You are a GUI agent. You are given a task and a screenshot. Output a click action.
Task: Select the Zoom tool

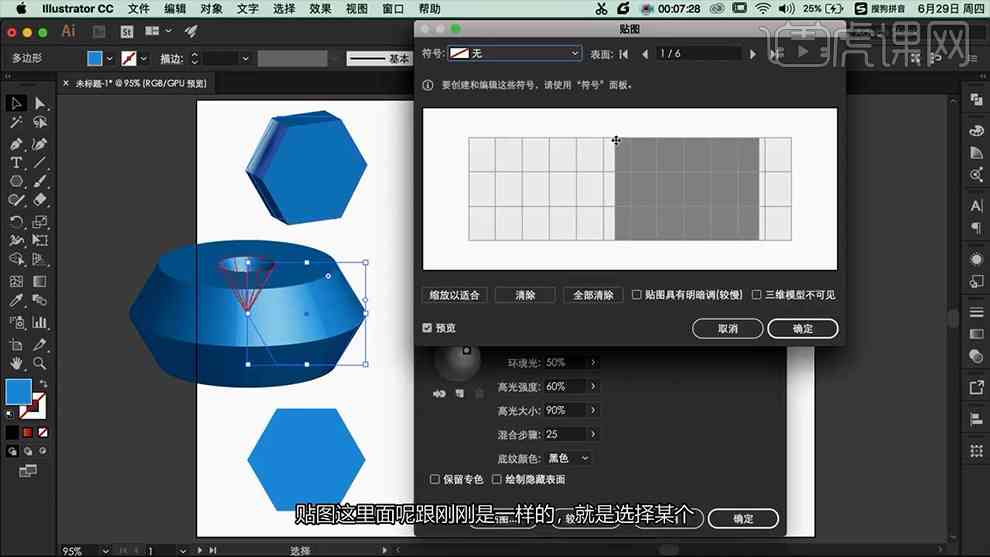click(x=40, y=363)
